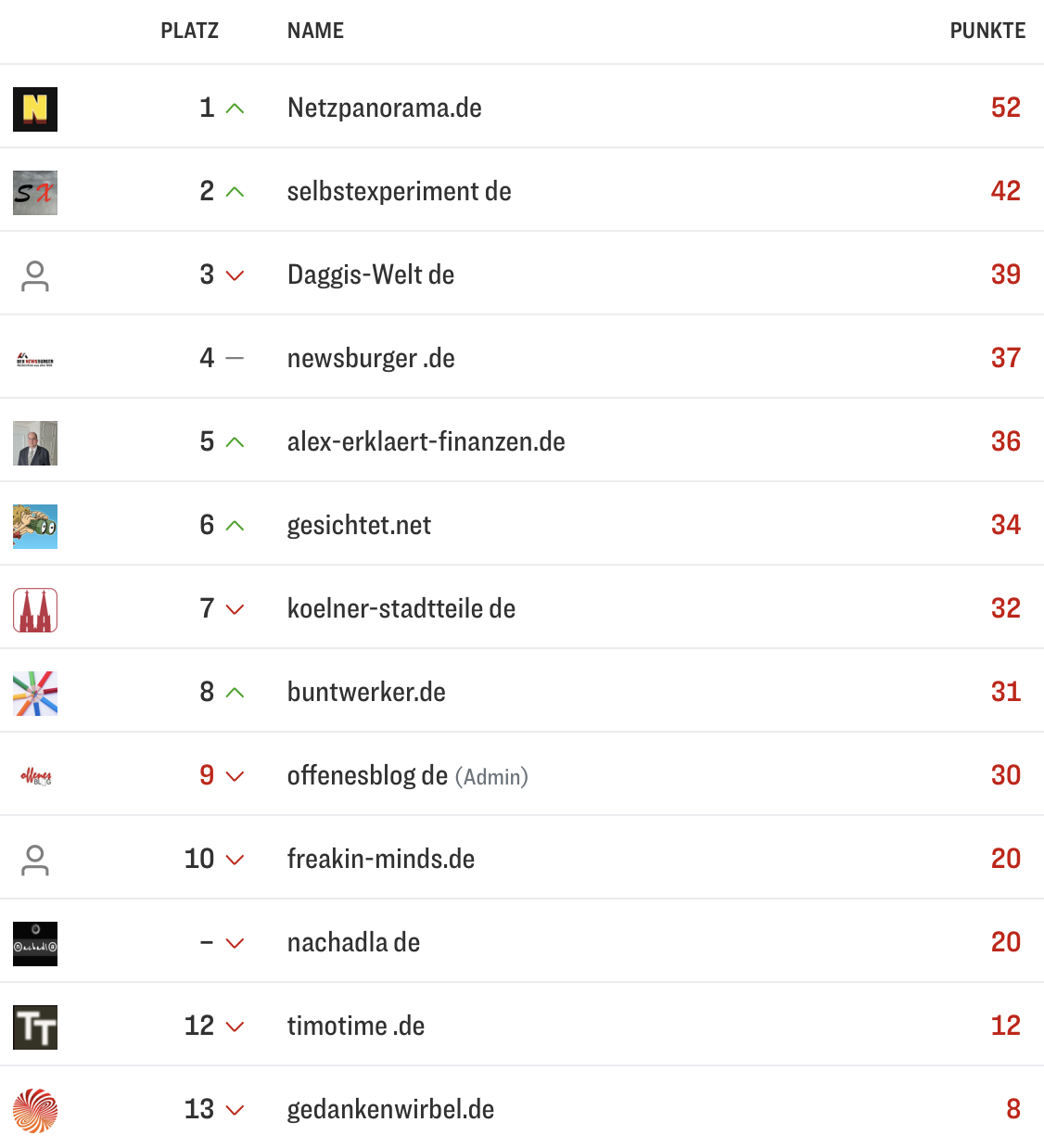Click the Netzpanorama.de favicon
The image size is (1044, 1148).
point(34,108)
